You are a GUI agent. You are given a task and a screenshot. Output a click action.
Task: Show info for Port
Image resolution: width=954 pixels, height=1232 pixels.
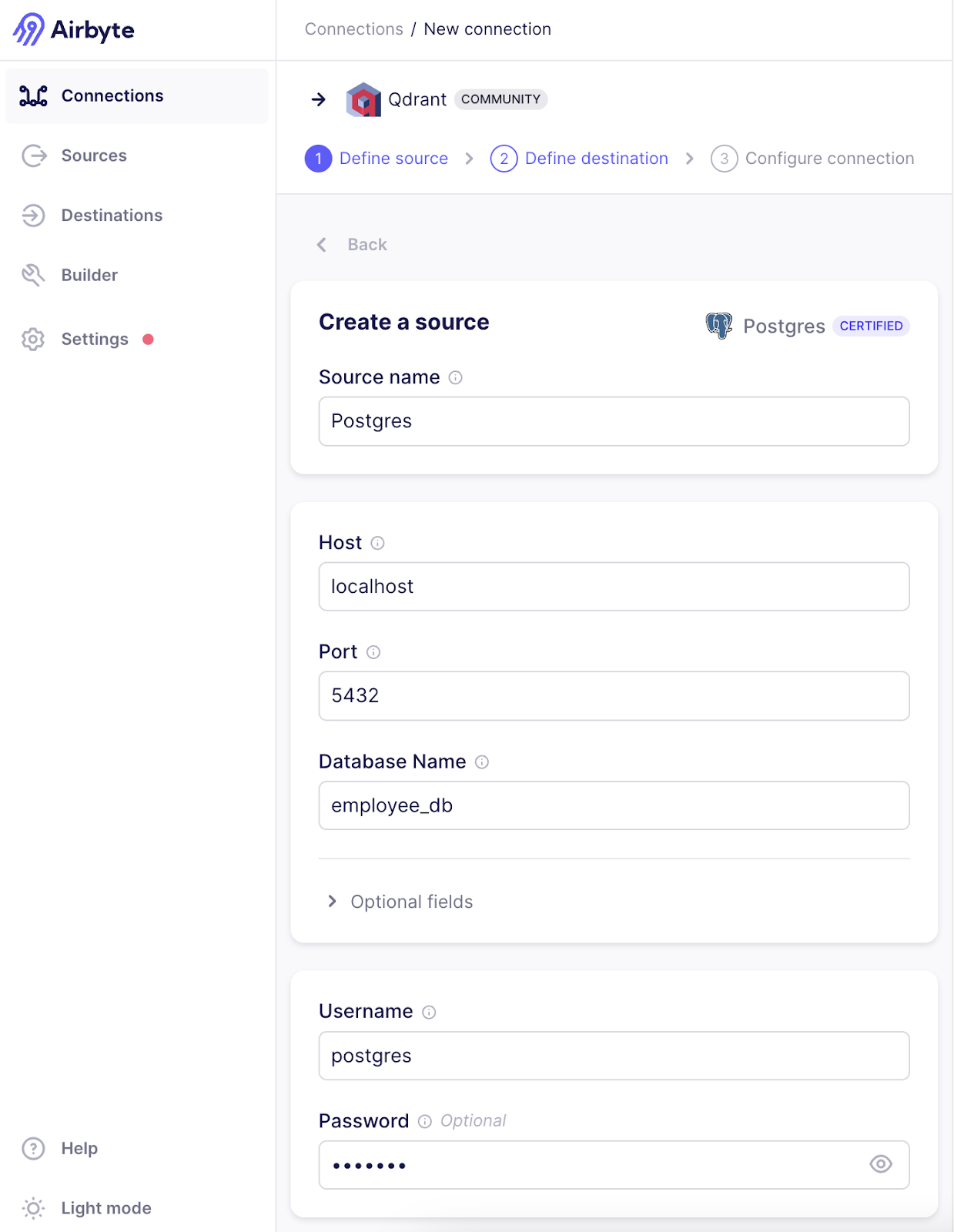pos(373,652)
